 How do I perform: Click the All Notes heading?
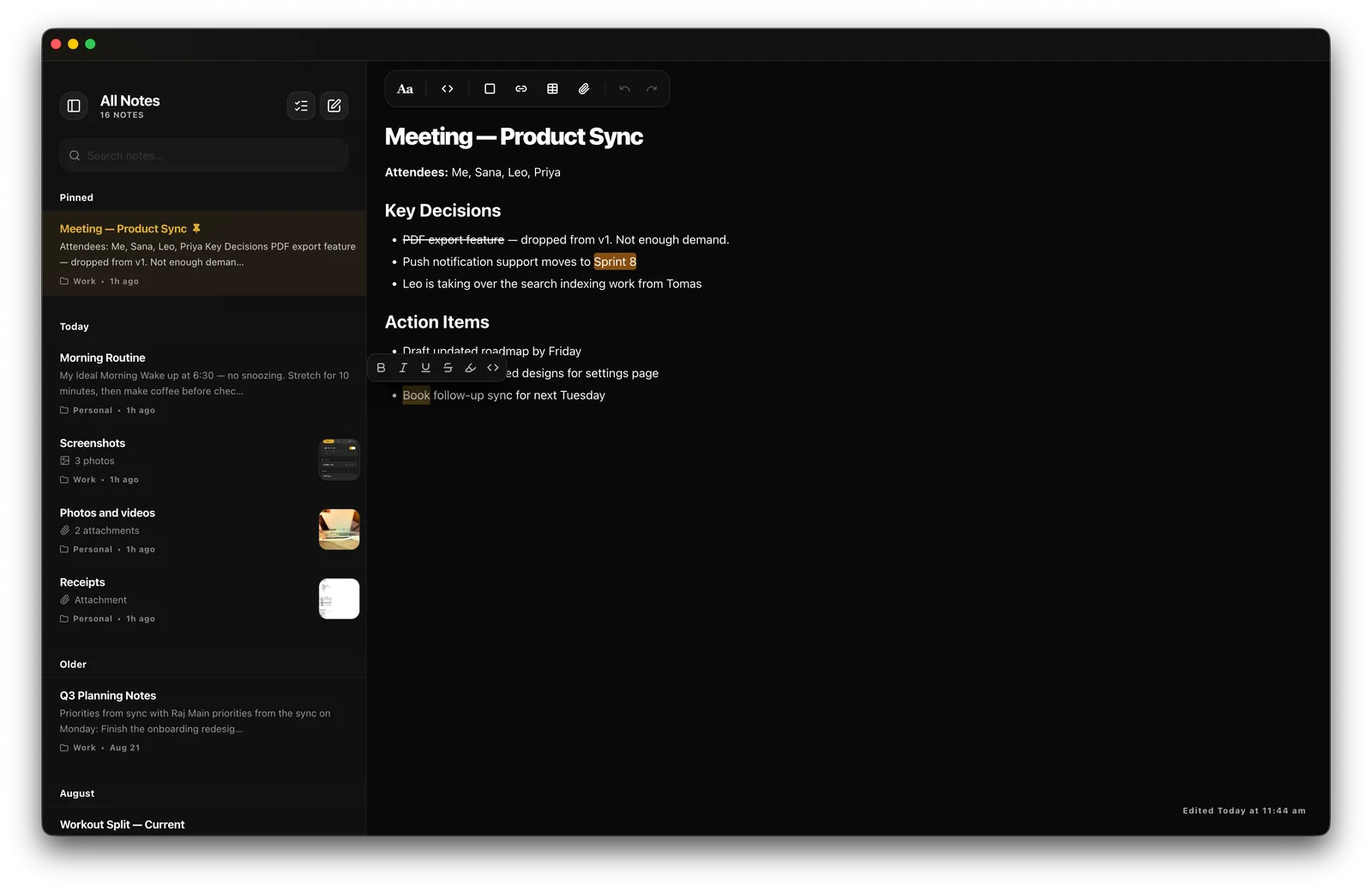click(129, 100)
